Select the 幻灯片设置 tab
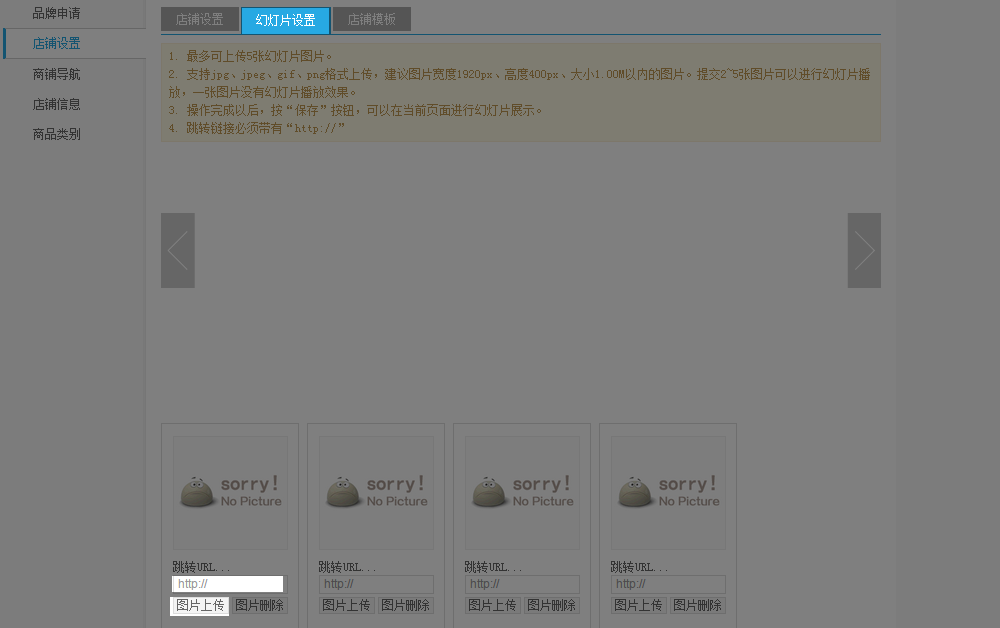The width and height of the screenshot is (1000, 628). (285, 20)
